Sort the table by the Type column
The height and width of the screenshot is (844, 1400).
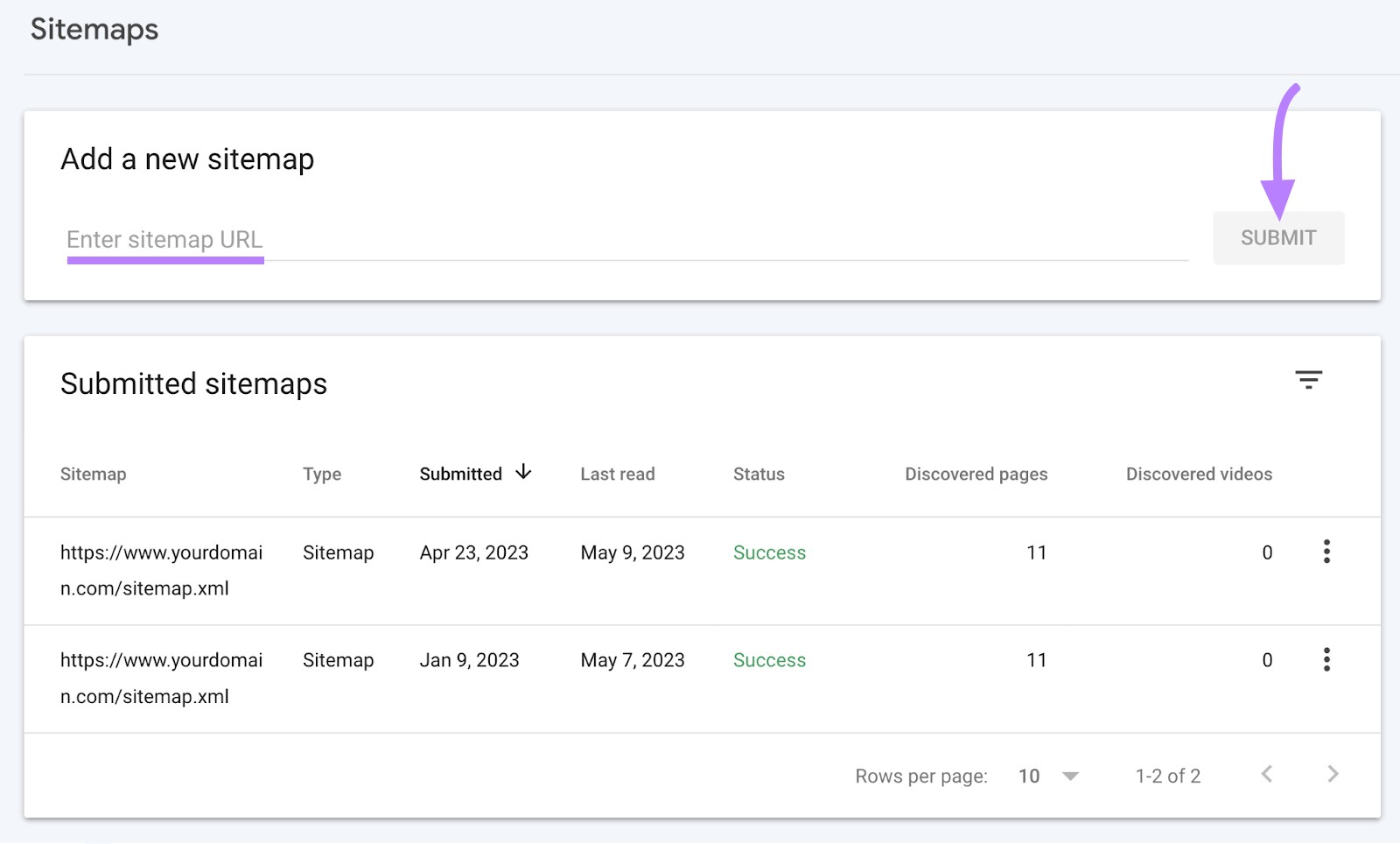click(321, 474)
